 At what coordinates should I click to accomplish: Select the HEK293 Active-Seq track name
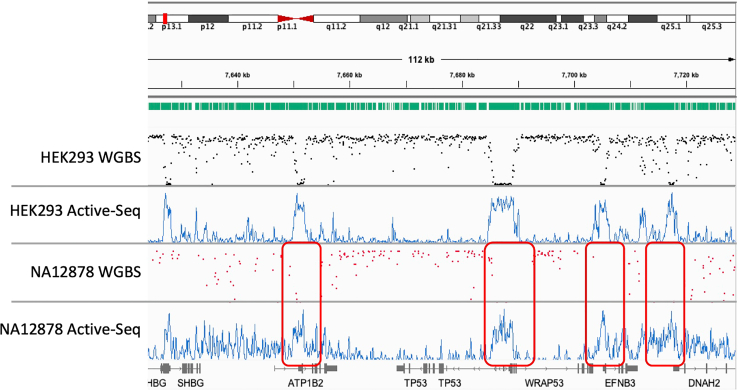[x=75, y=211]
